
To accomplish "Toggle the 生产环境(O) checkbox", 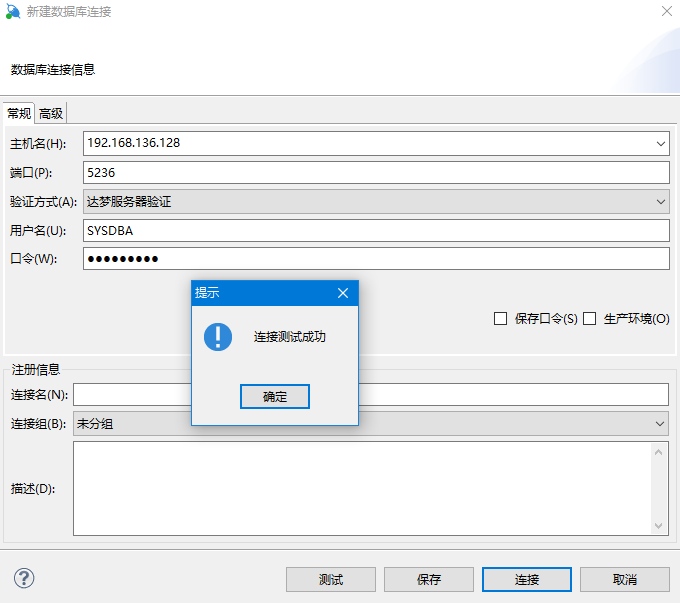I will click(589, 318).
